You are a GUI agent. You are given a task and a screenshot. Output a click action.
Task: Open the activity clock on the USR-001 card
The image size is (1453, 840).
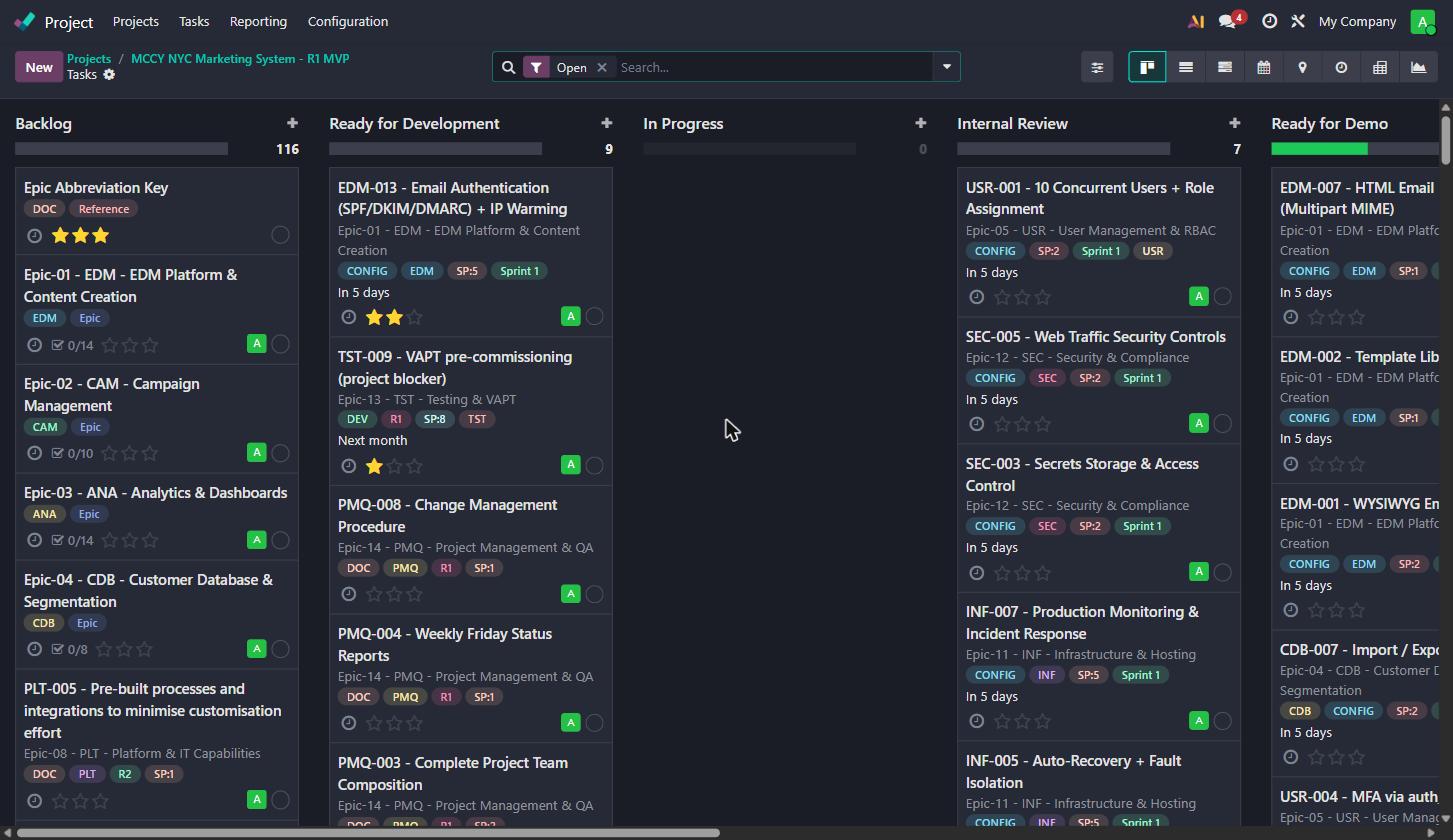coord(976,297)
